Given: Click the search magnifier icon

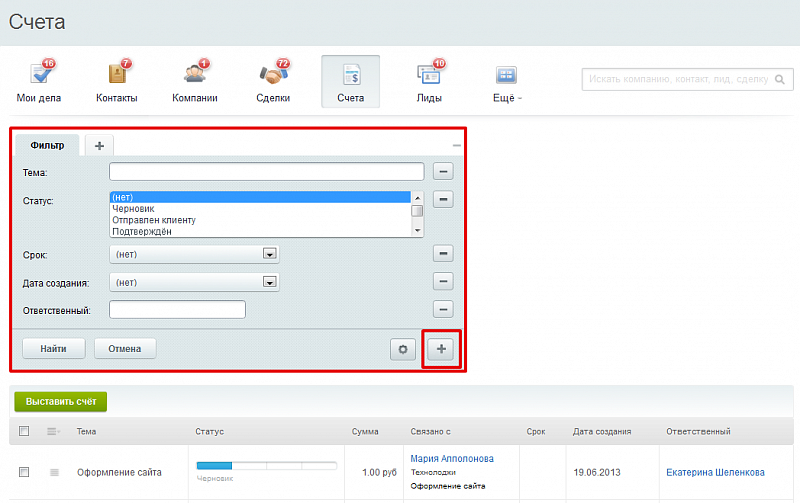Looking at the screenshot, I should click(x=780, y=80).
